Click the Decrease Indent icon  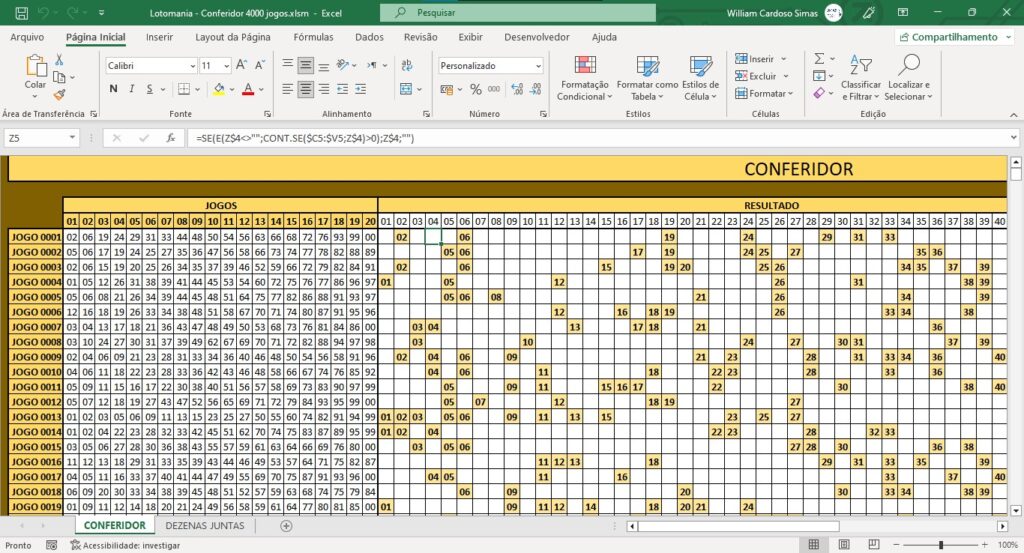[342, 89]
